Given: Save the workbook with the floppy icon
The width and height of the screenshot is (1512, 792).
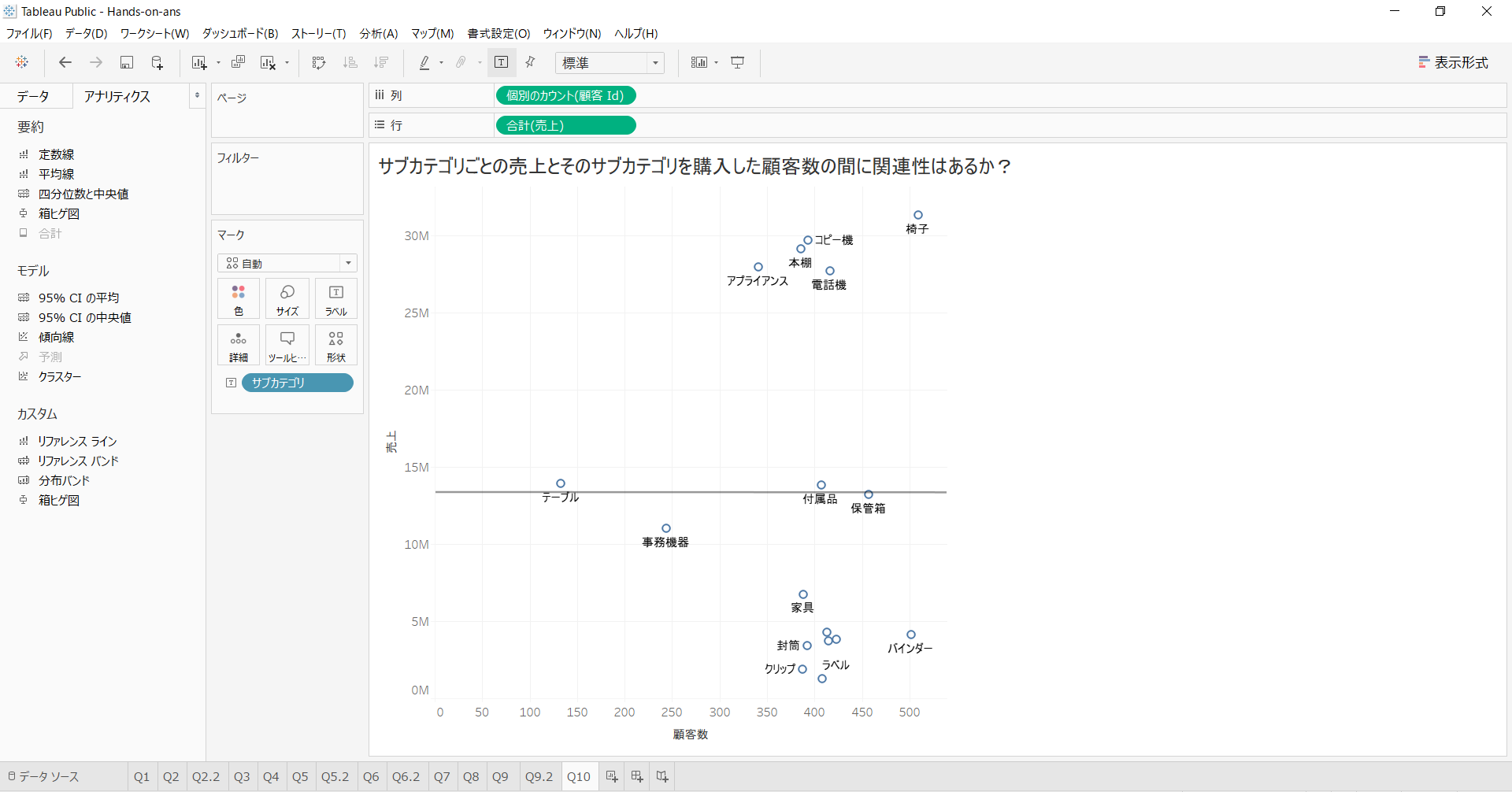Looking at the screenshot, I should [126, 62].
